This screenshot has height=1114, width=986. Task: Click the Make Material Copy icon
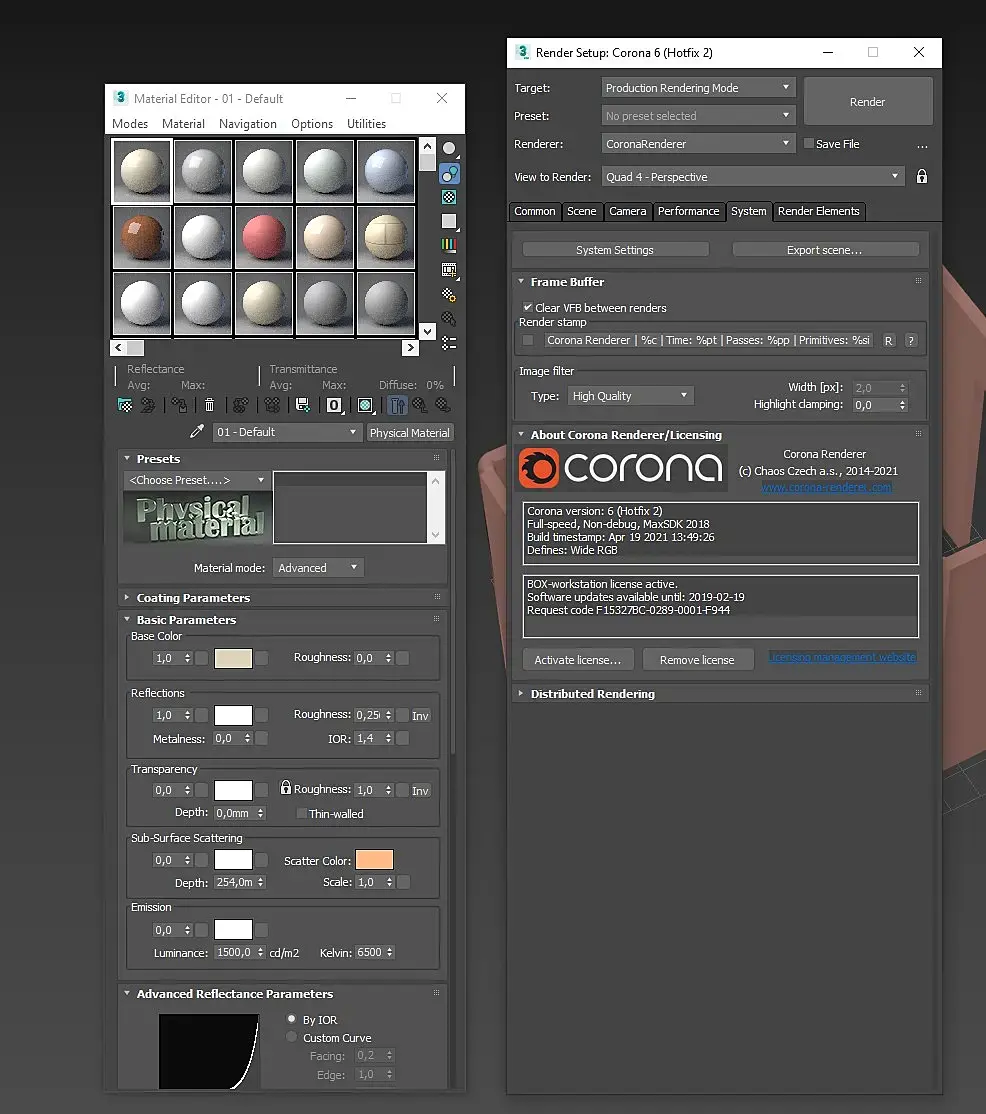pyautogui.click(x=241, y=405)
